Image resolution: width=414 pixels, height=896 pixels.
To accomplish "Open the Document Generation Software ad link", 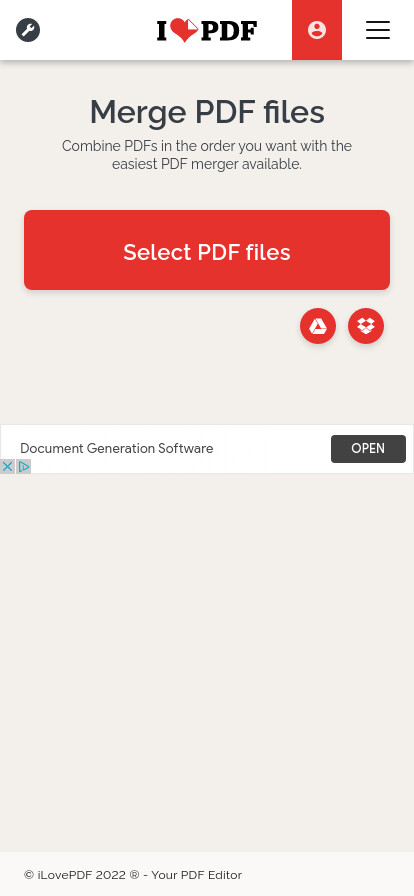I will pos(117,449).
